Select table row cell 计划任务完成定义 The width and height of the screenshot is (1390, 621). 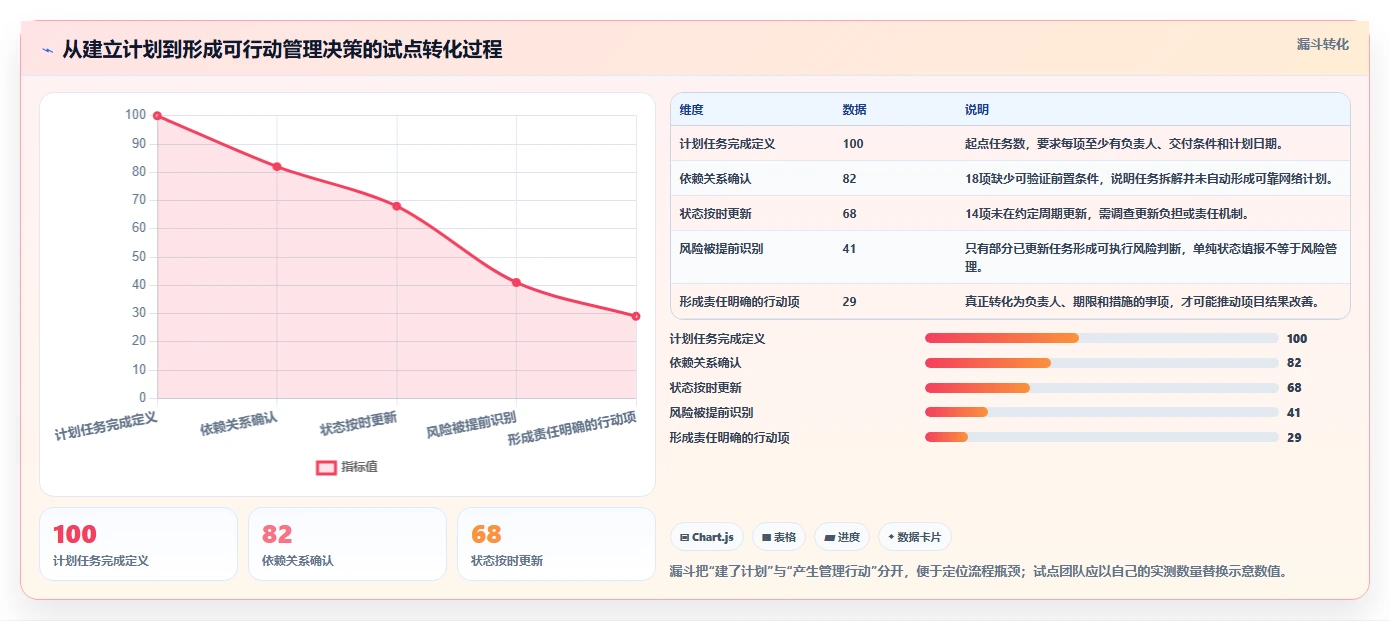pyautogui.click(x=727, y=144)
